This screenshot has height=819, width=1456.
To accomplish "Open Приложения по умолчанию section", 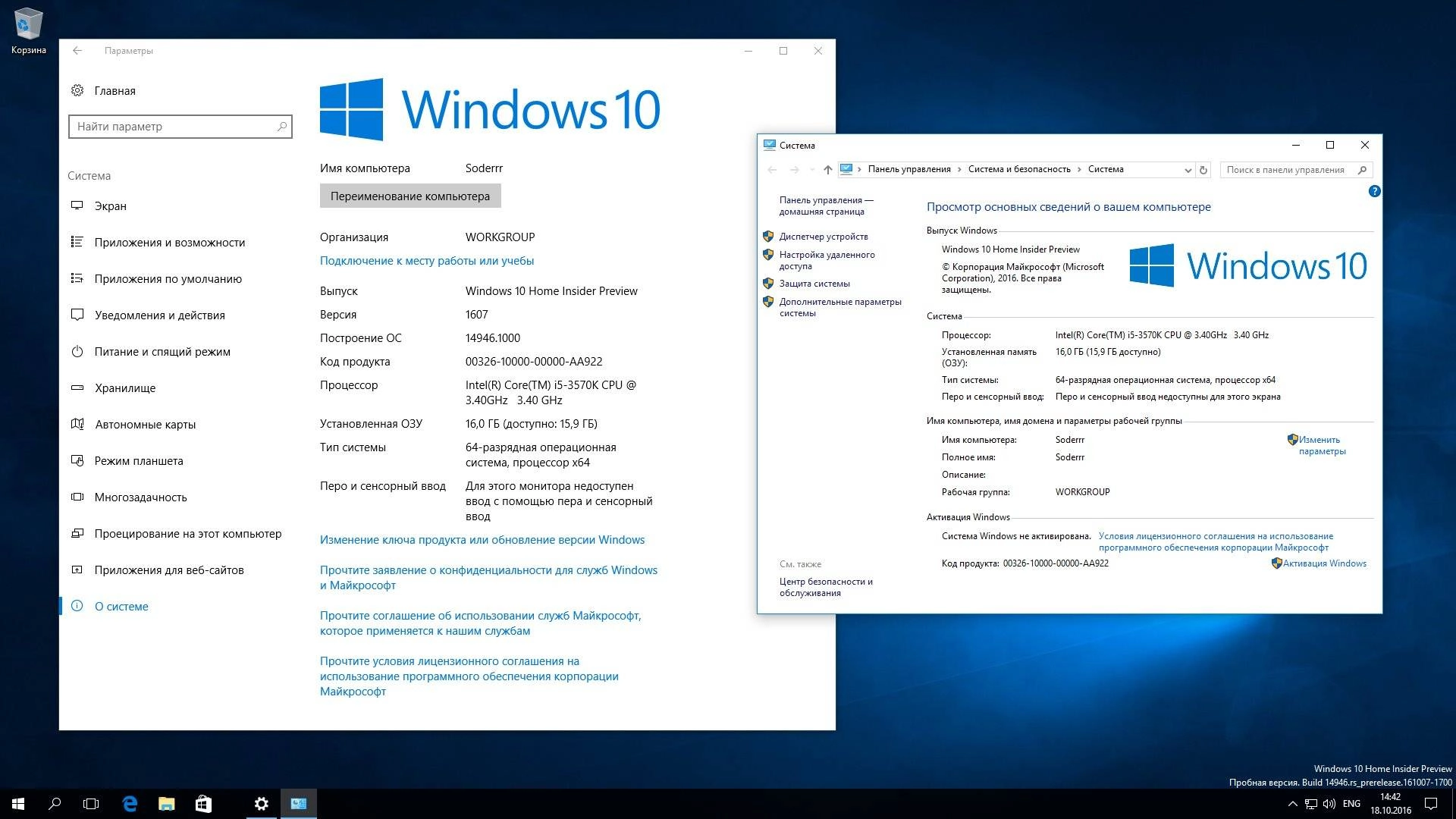I will pos(156,279).
